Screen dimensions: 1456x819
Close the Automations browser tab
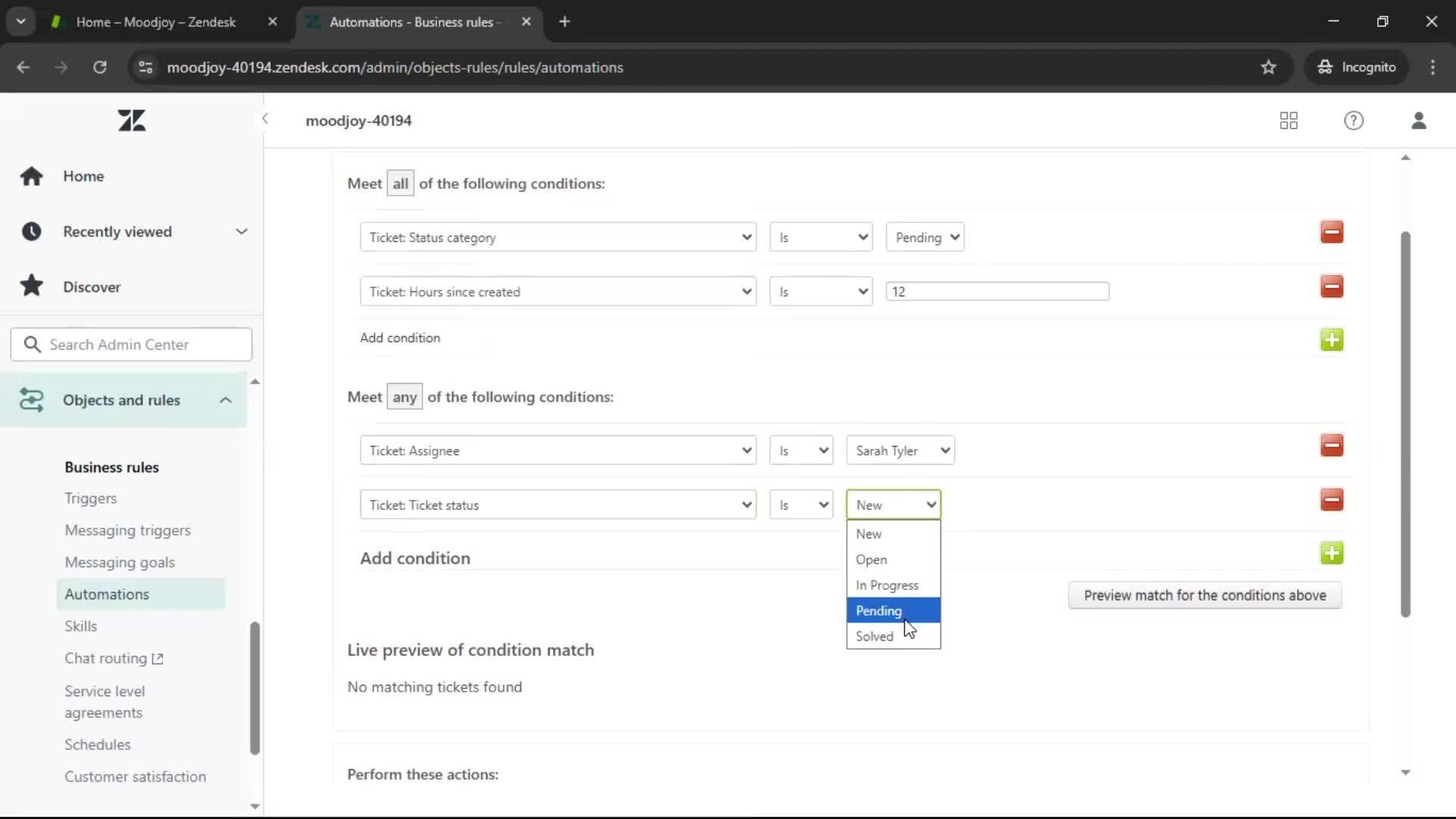[526, 21]
